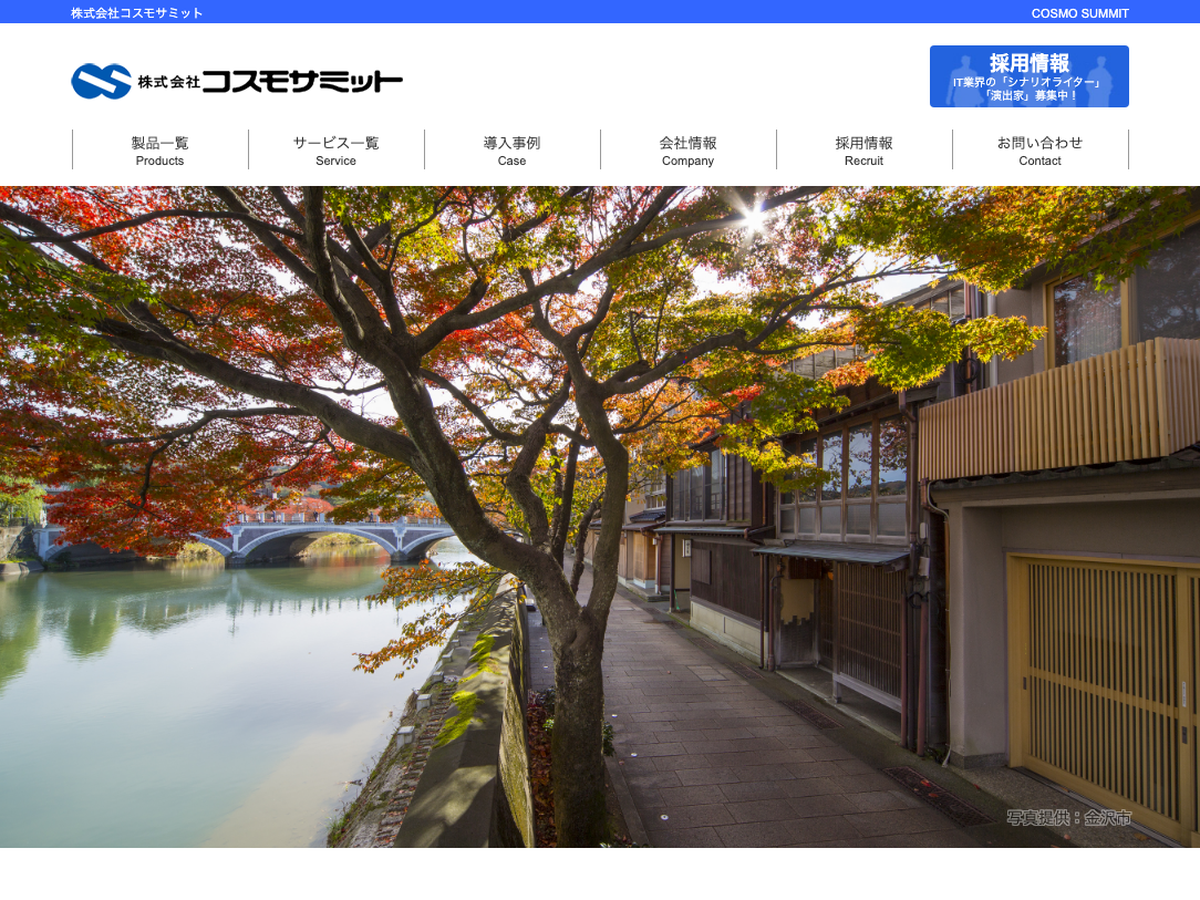Select the 導入事例 Case menu item
The height and width of the screenshot is (900, 1200).
coord(512,150)
